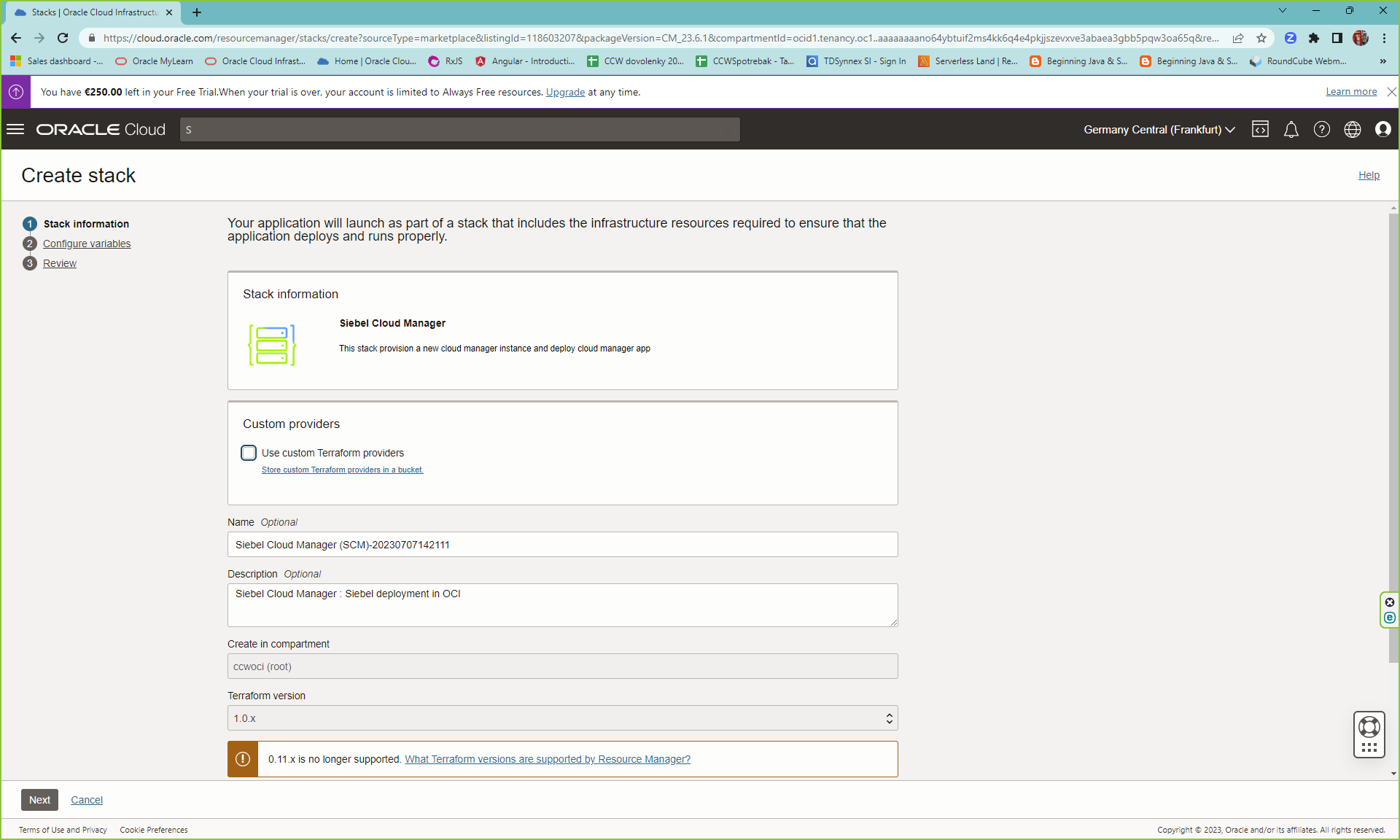1400x840 pixels.
Task: Open the browser side panel
Action: [1337, 38]
